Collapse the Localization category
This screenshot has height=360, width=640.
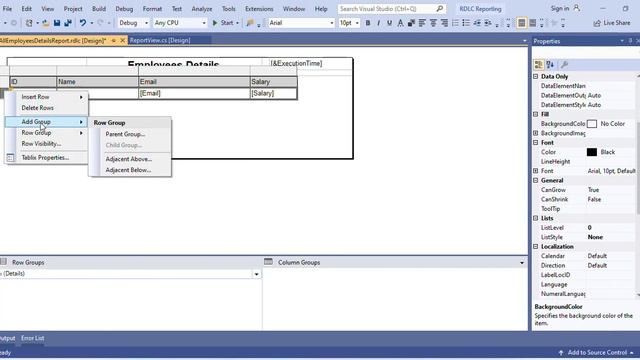(536, 247)
